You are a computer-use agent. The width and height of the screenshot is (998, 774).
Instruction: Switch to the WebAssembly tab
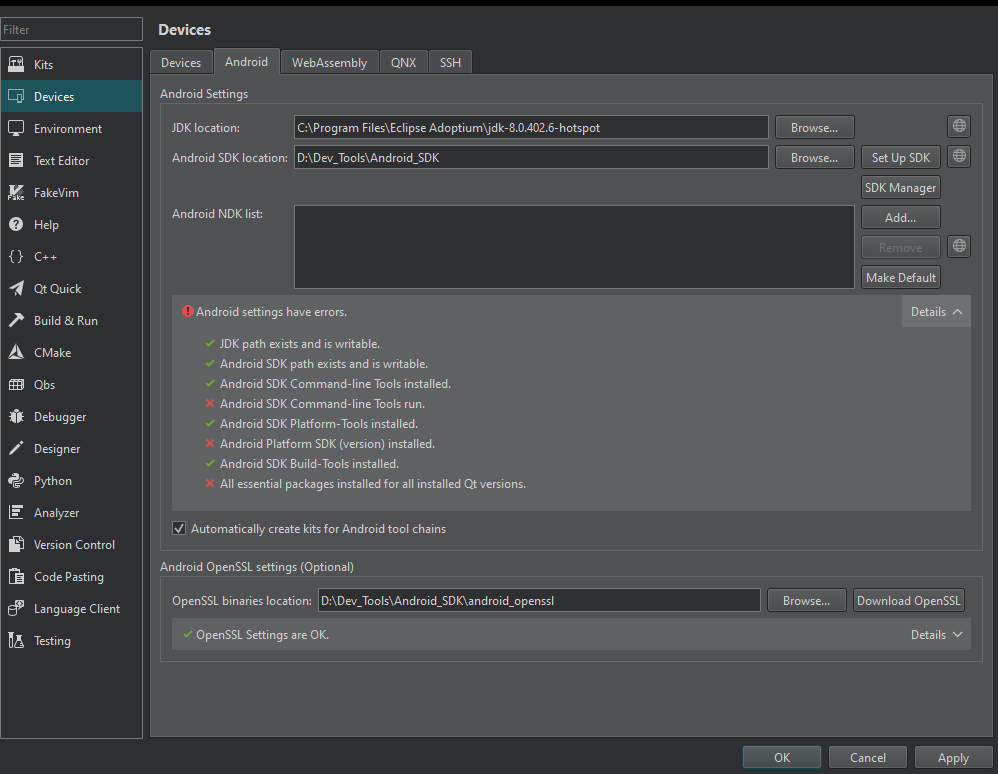[329, 62]
